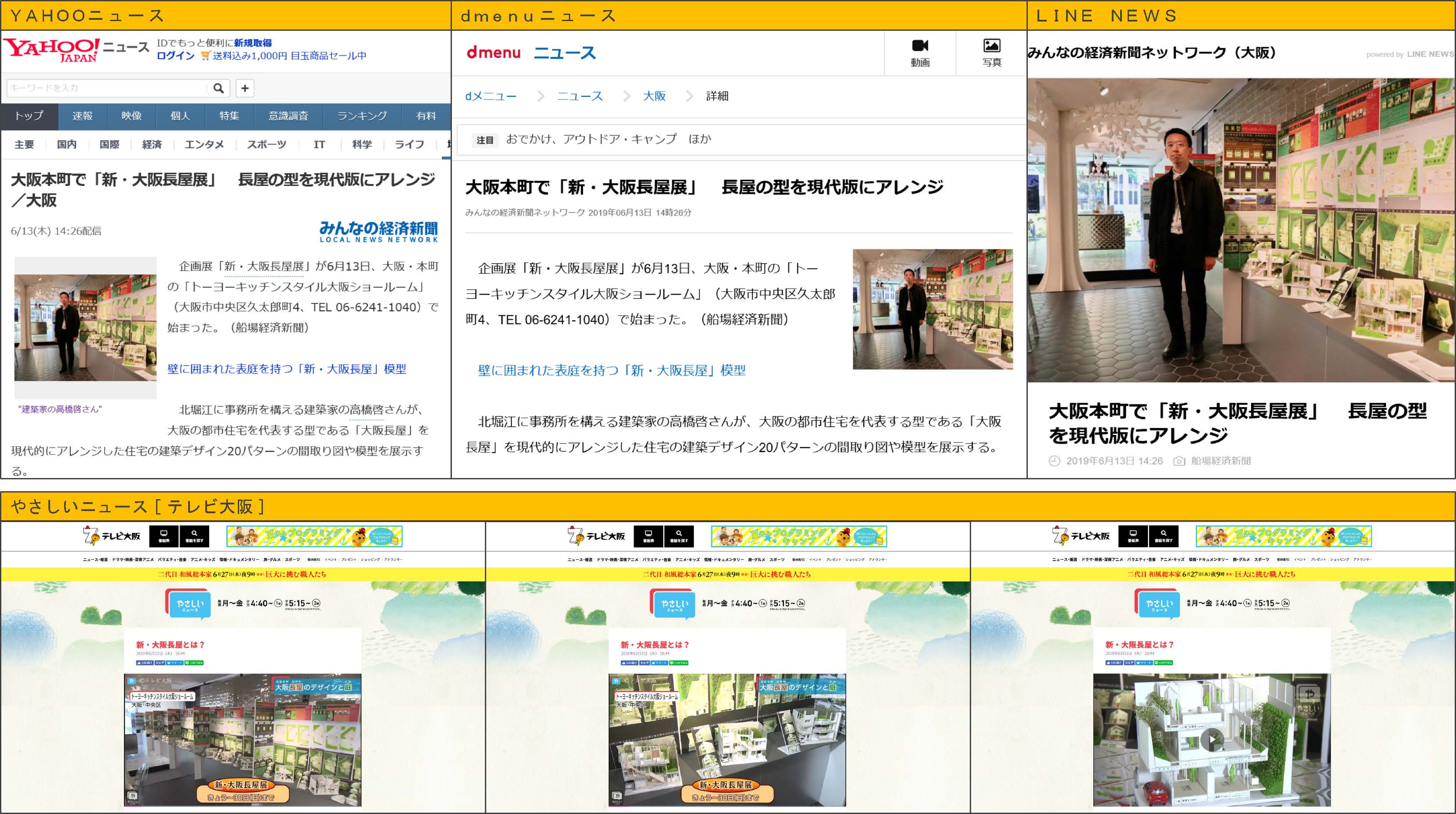Viewport: 1456px width, 814px height.
Task: Go to 大阪 in the breadcrumb
Action: pos(654,96)
